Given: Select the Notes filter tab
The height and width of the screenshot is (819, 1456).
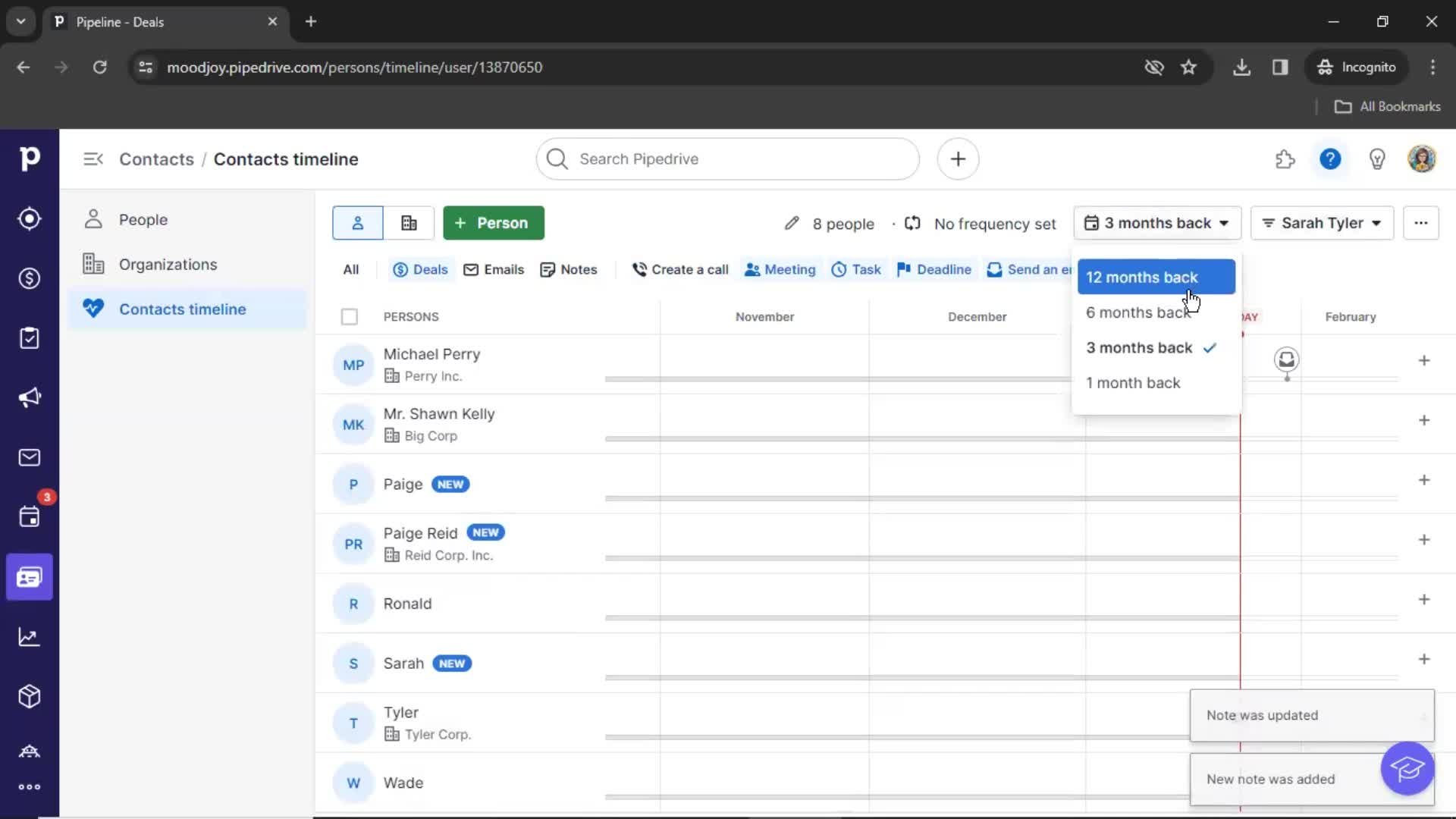Looking at the screenshot, I should (579, 269).
